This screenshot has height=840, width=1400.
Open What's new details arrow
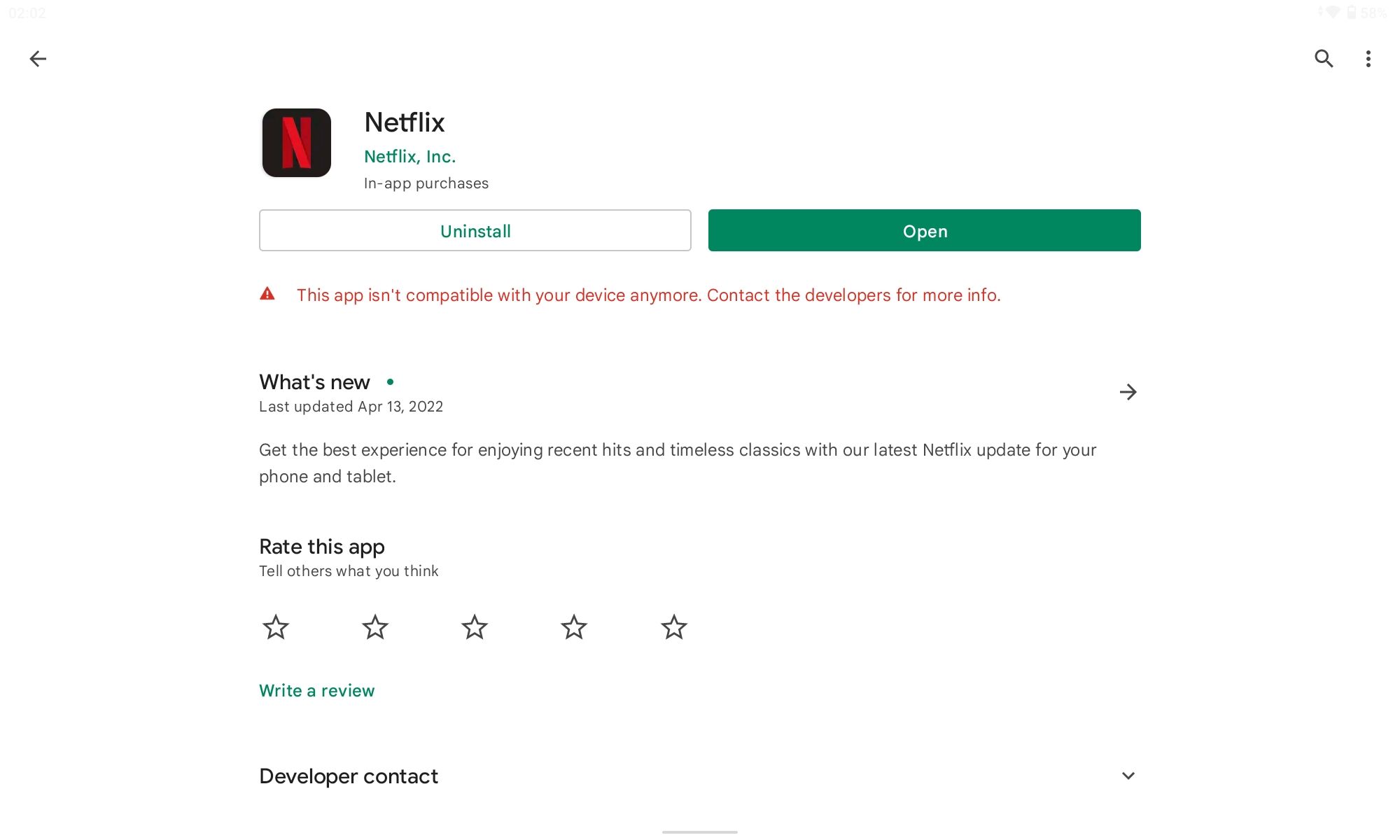pos(1128,392)
